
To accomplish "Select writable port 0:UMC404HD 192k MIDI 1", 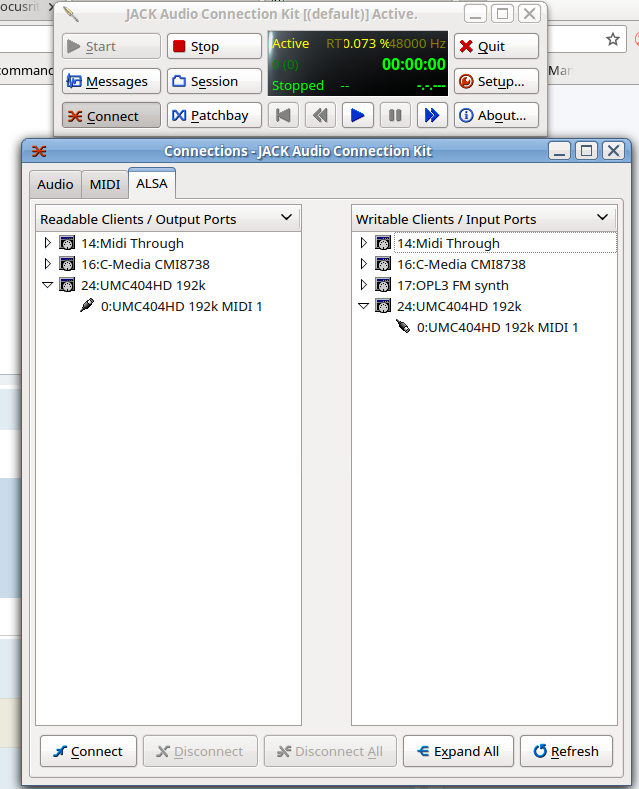I will click(498, 328).
